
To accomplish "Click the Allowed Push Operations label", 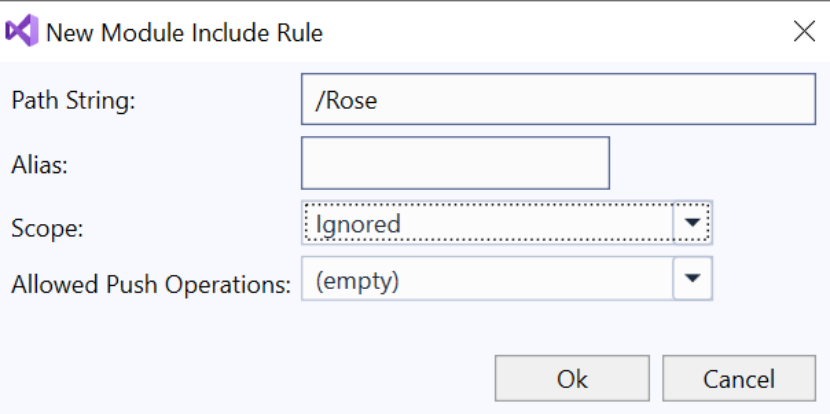I will tap(151, 285).
